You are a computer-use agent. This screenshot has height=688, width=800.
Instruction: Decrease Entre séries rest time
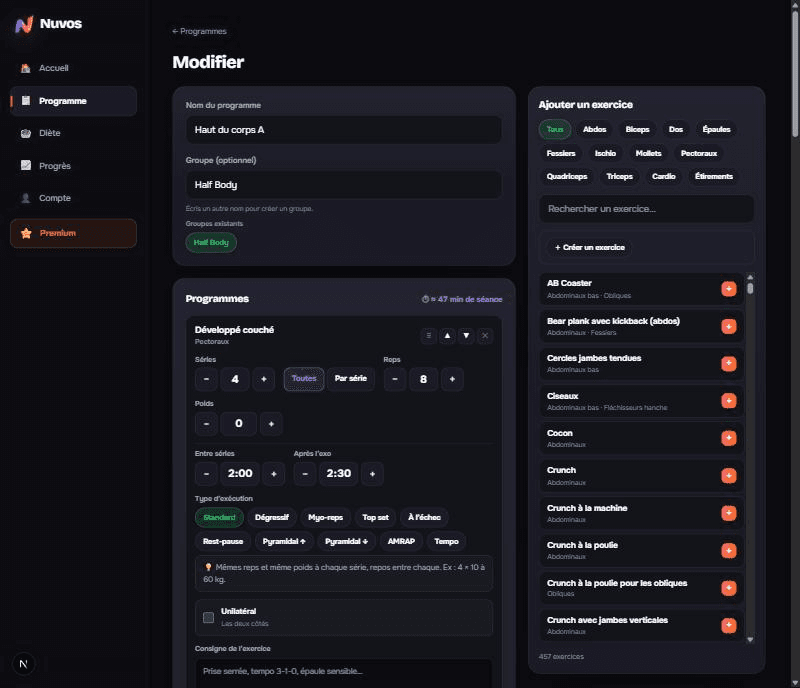[206, 474]
